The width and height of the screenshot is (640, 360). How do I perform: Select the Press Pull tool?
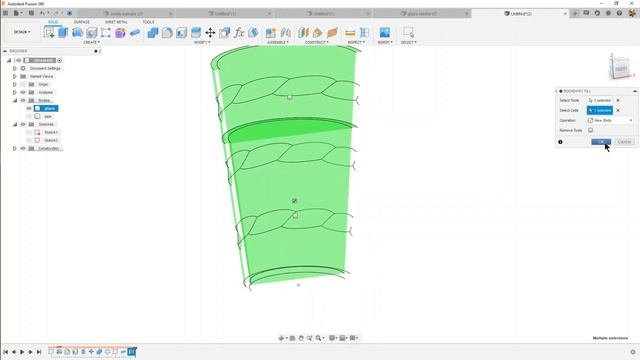tap(153, 32)
